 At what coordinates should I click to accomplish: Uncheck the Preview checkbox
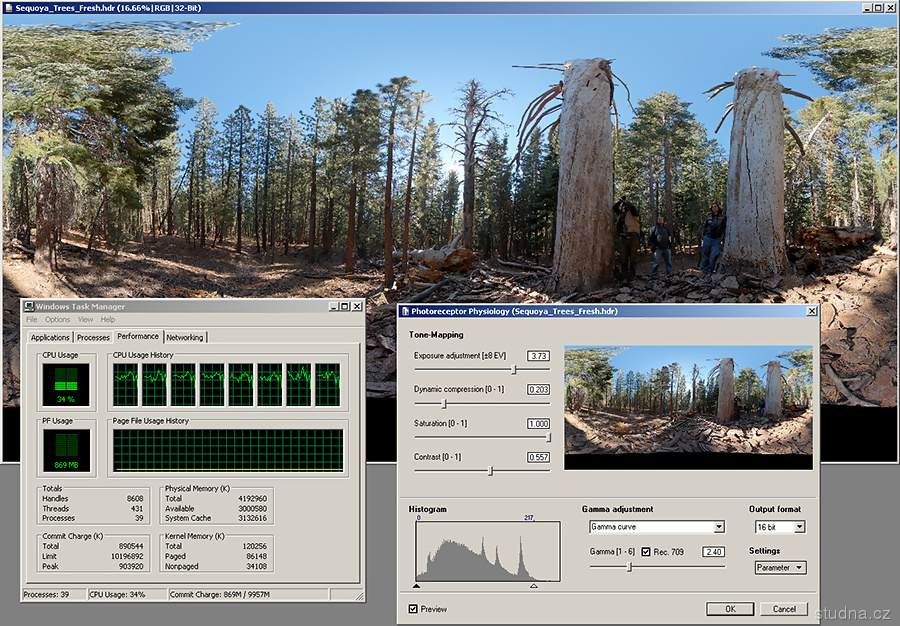tap(414, 609)
